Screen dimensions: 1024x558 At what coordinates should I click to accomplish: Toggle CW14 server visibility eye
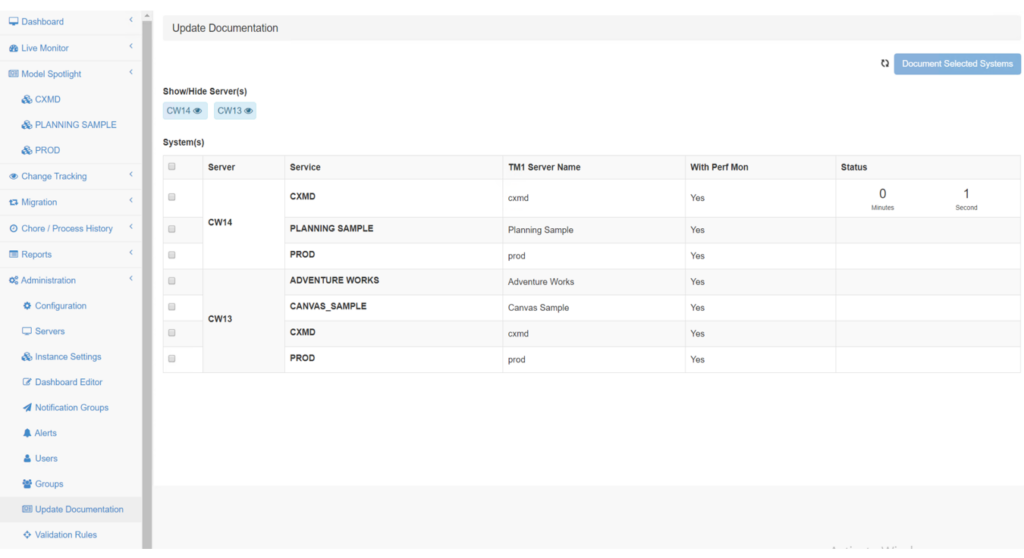(198, 111)
